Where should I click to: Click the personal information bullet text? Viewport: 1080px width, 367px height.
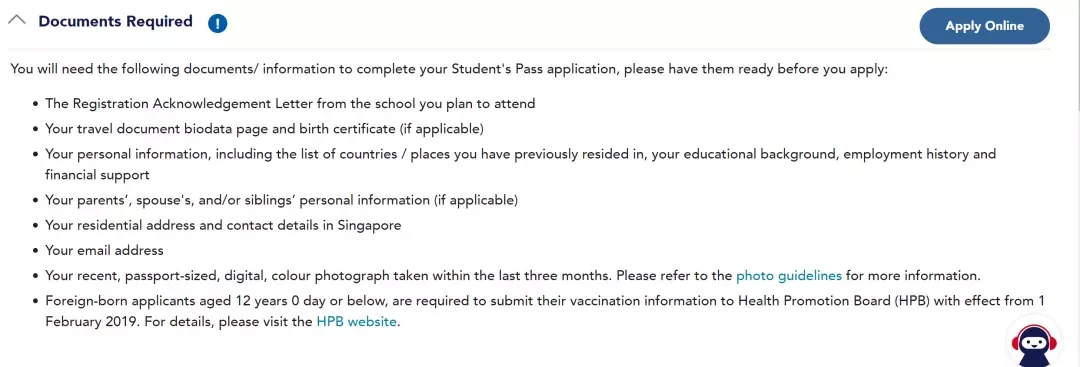coord(521,165)
